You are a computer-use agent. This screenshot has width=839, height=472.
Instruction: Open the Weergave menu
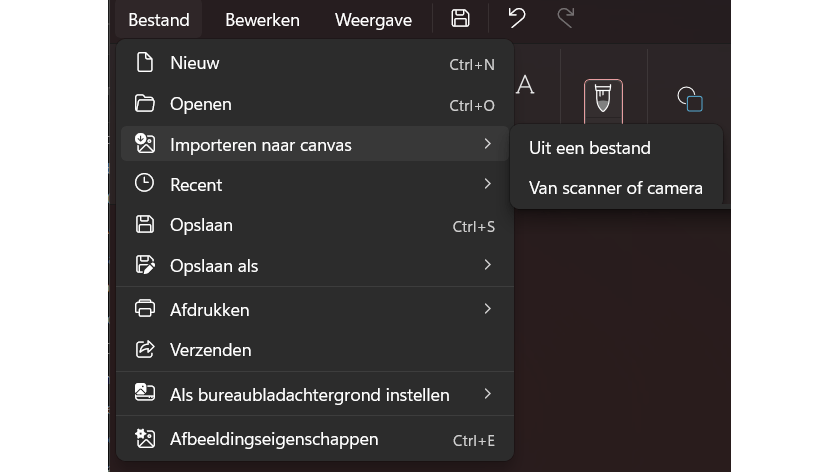(373, 19)
